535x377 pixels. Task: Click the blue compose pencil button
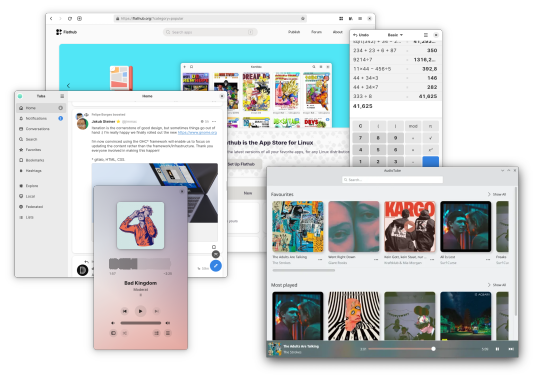(x=215, y=266)
